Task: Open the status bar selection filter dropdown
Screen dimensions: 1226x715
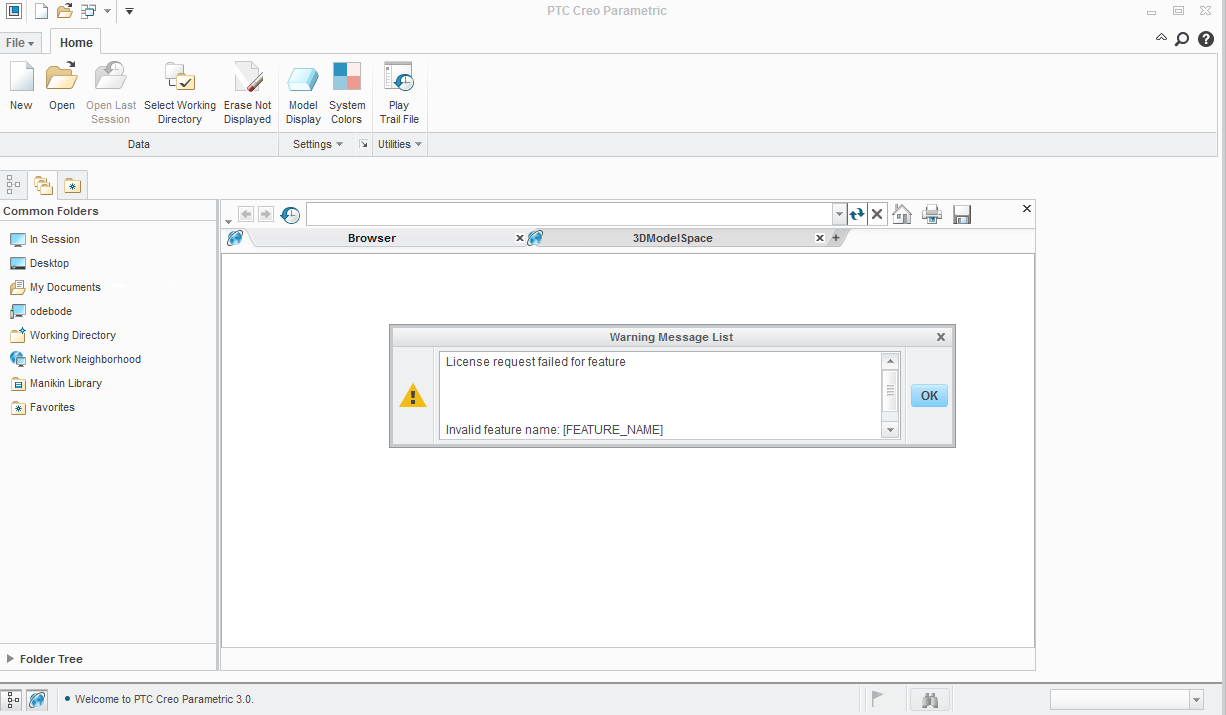Action: point(1196,700)
